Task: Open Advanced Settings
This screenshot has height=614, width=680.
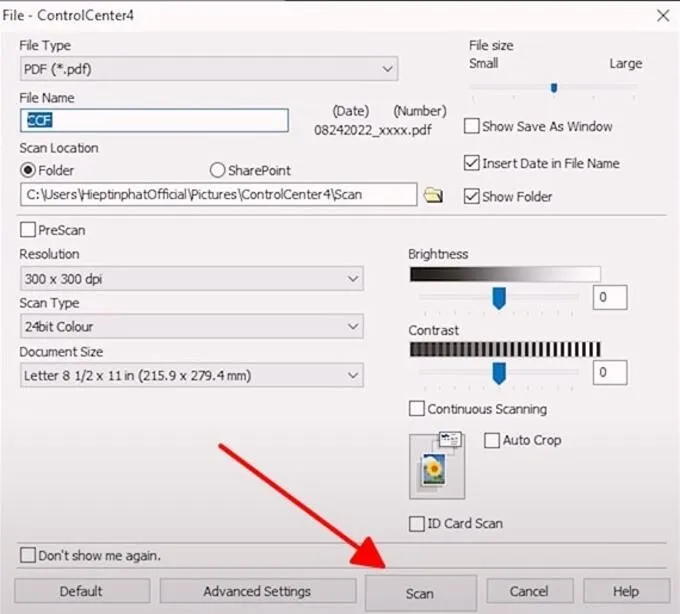Action: click(x=258, y=591)
